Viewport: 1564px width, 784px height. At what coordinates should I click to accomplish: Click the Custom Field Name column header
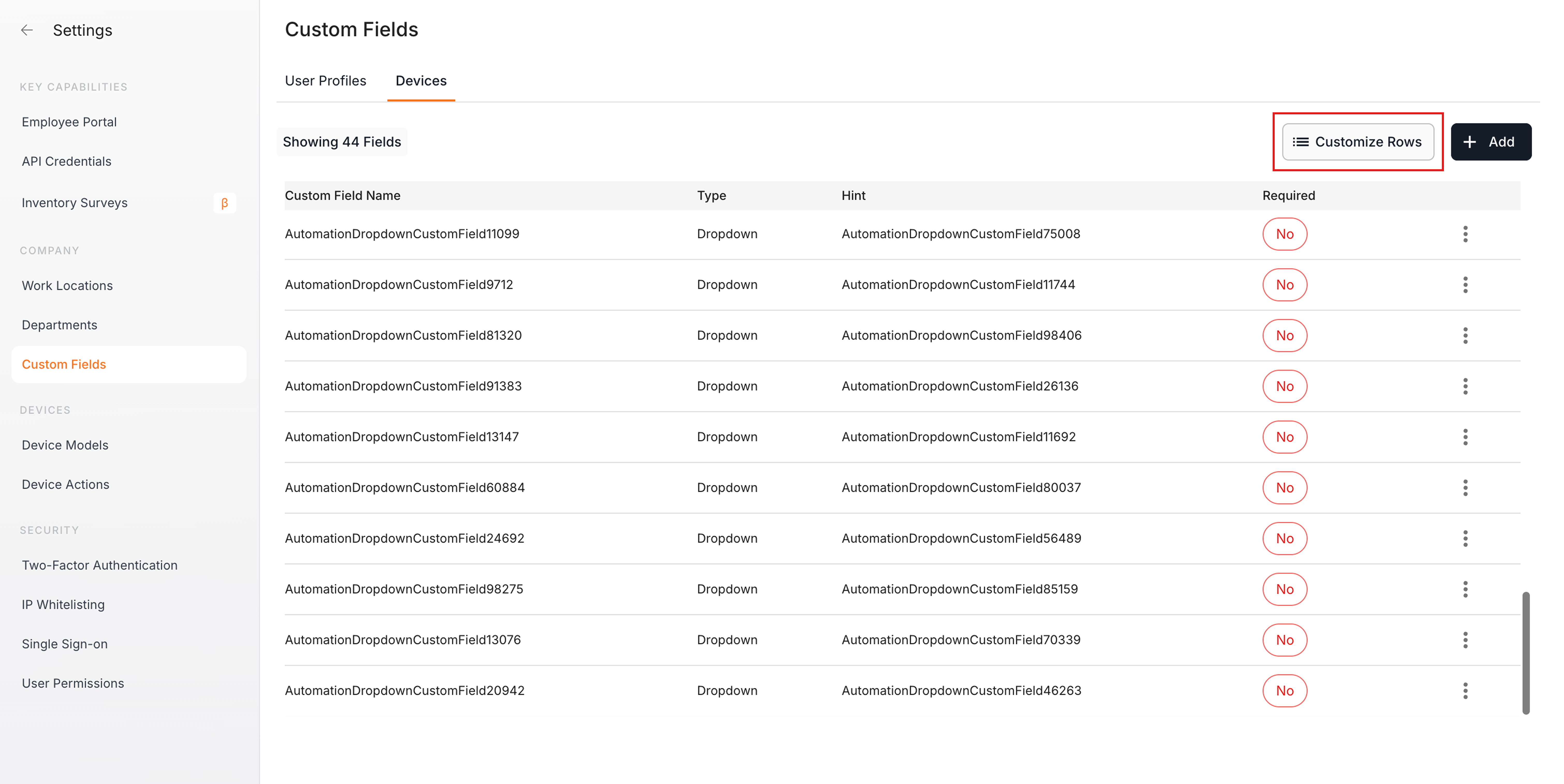tap(342, 196)
